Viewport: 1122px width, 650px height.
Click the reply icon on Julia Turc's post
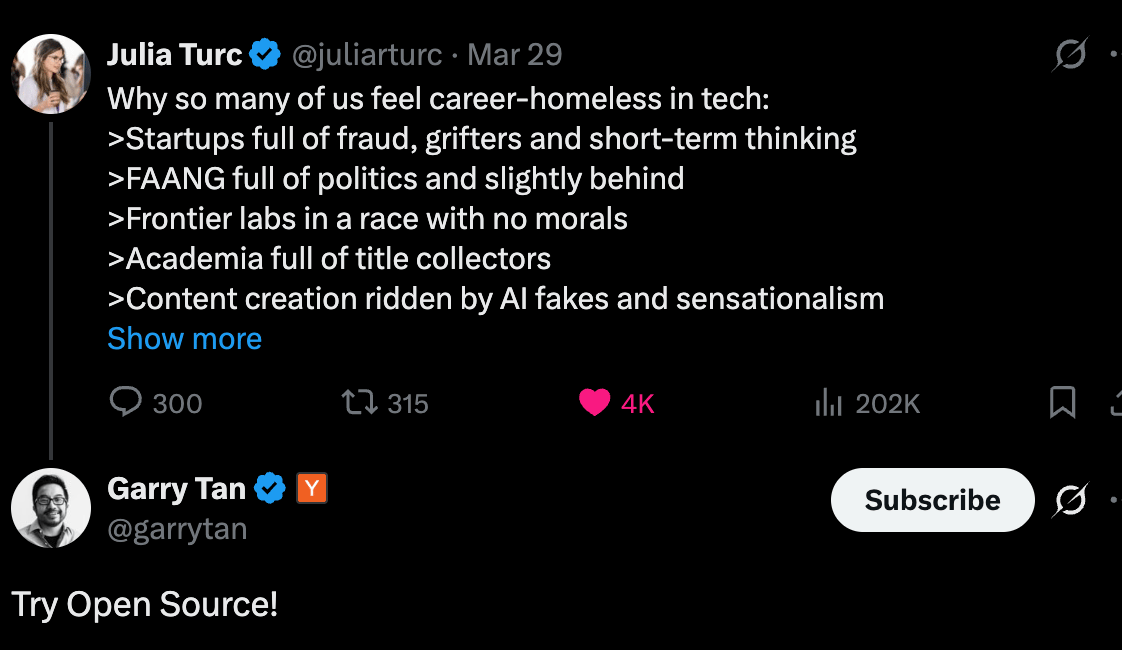[125, 402]
